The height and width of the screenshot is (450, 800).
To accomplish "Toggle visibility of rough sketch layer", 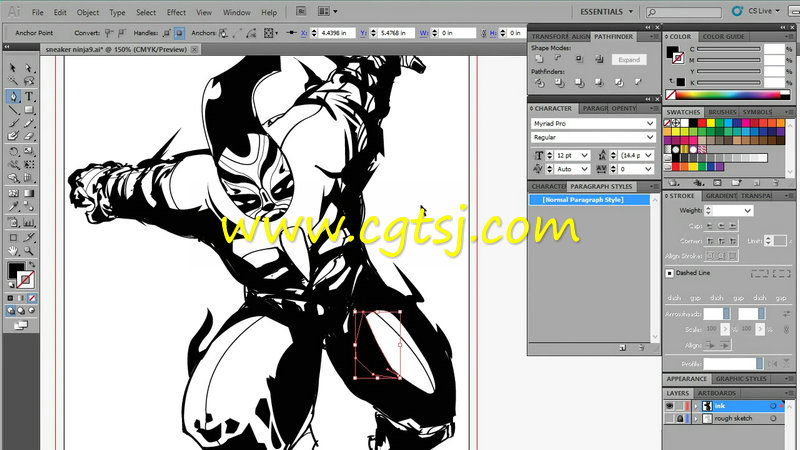I will point(669,418).
